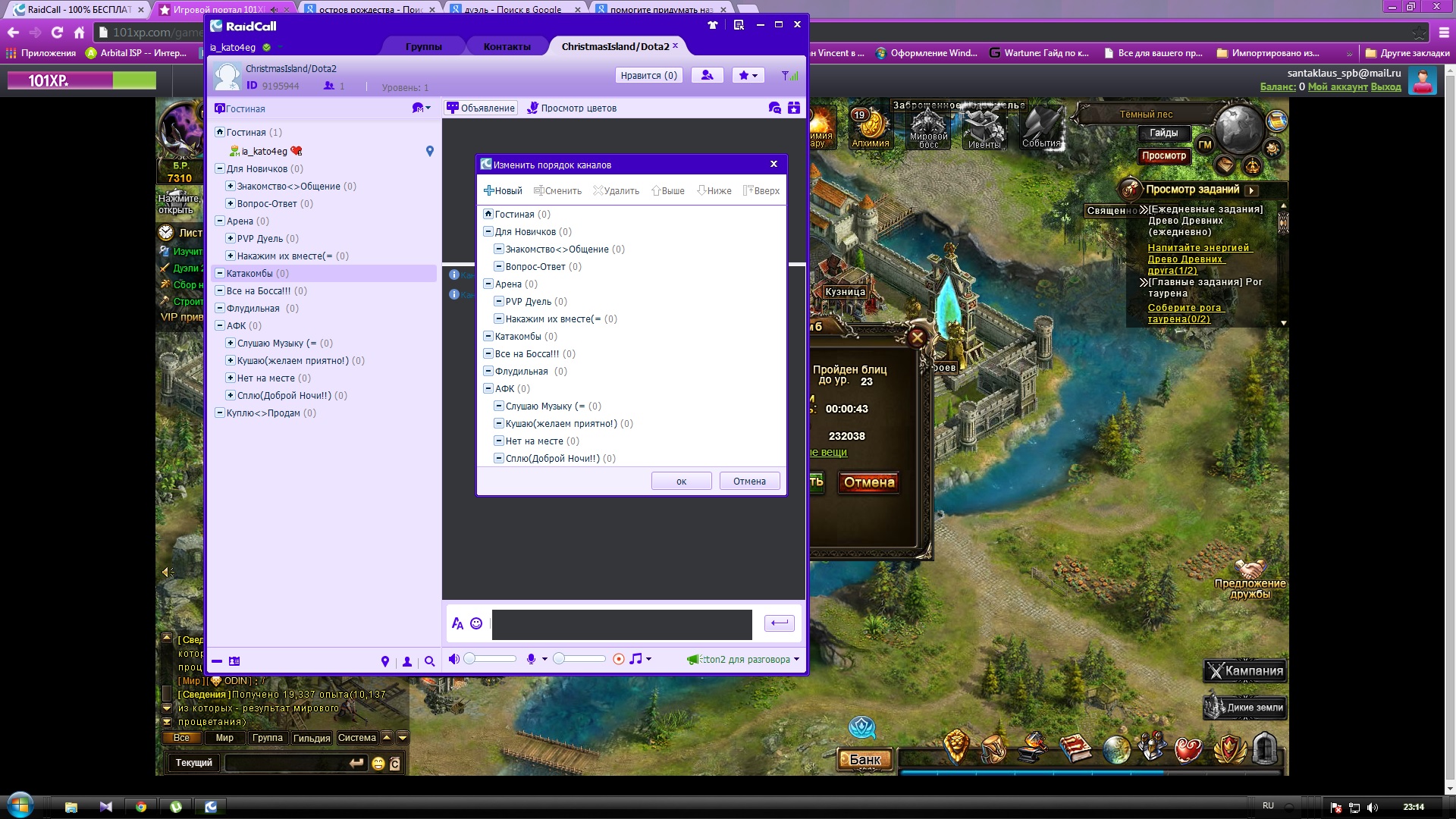Click the font style icon

point(457,623)
